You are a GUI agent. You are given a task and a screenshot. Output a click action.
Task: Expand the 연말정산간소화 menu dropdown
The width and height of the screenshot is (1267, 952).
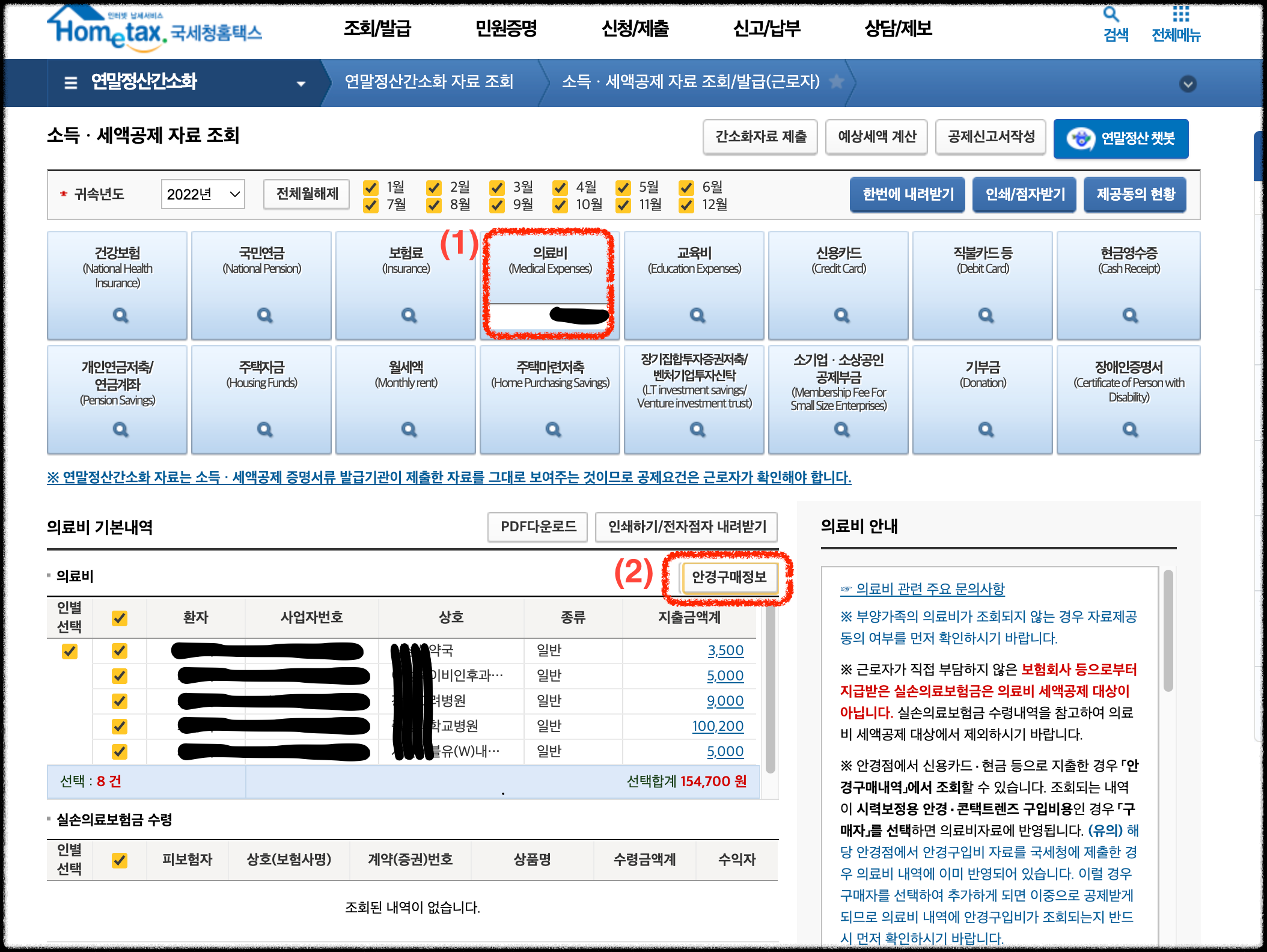click(301, 84)
